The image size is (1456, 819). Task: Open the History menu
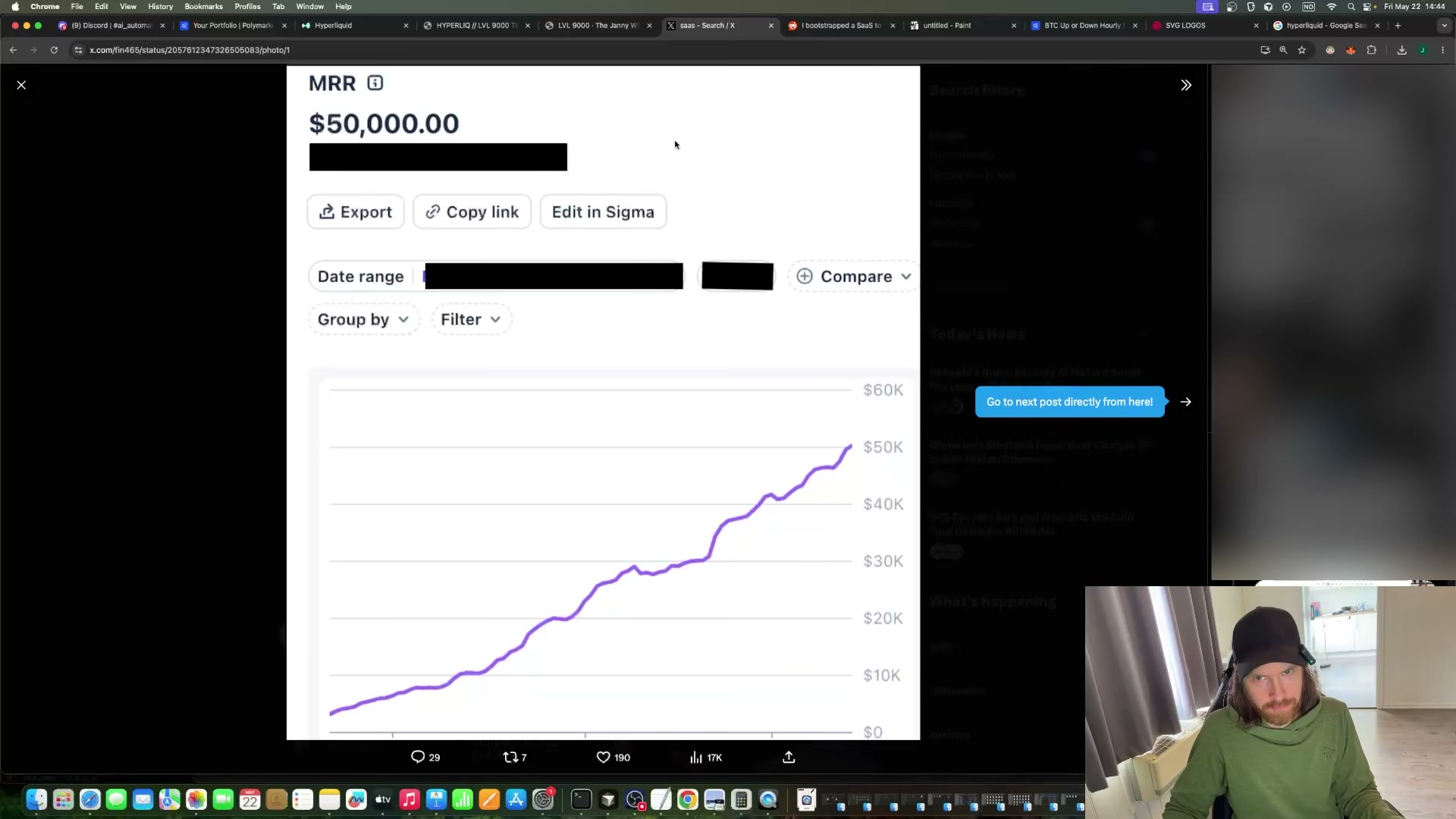point(160,7)
